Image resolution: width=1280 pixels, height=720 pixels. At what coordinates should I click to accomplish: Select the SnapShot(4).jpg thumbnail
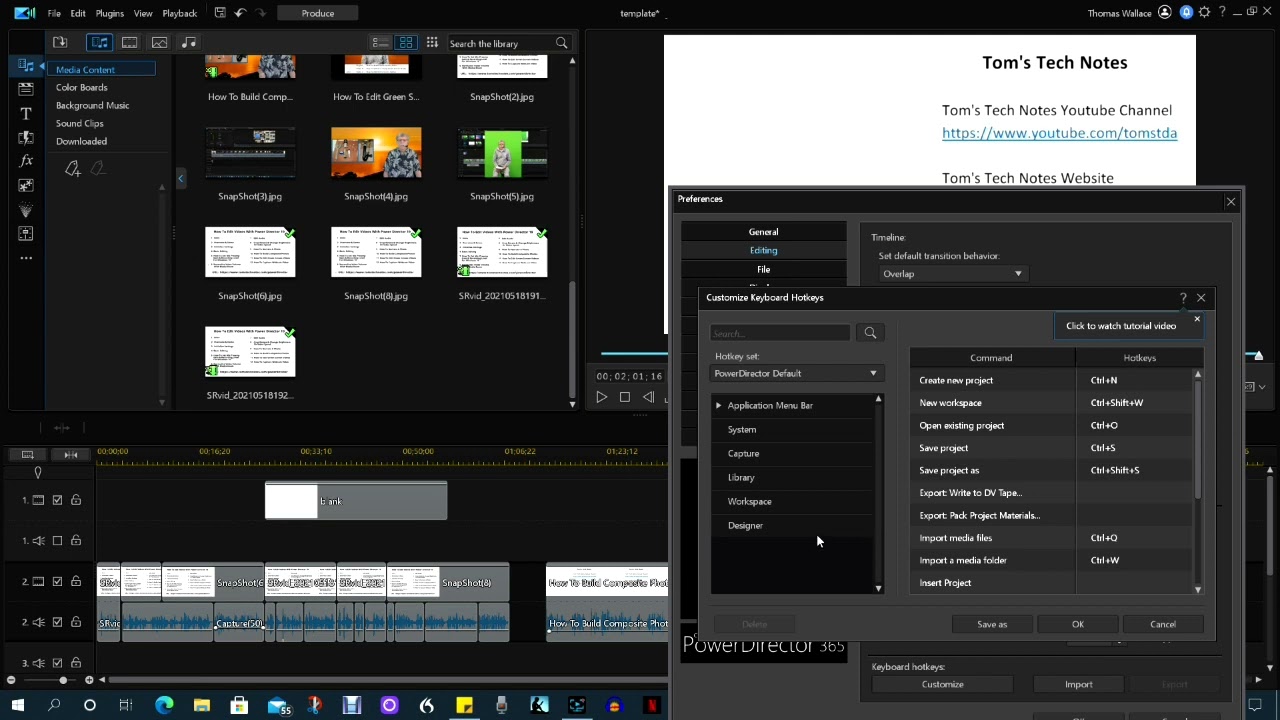click(x=376, y=152)
